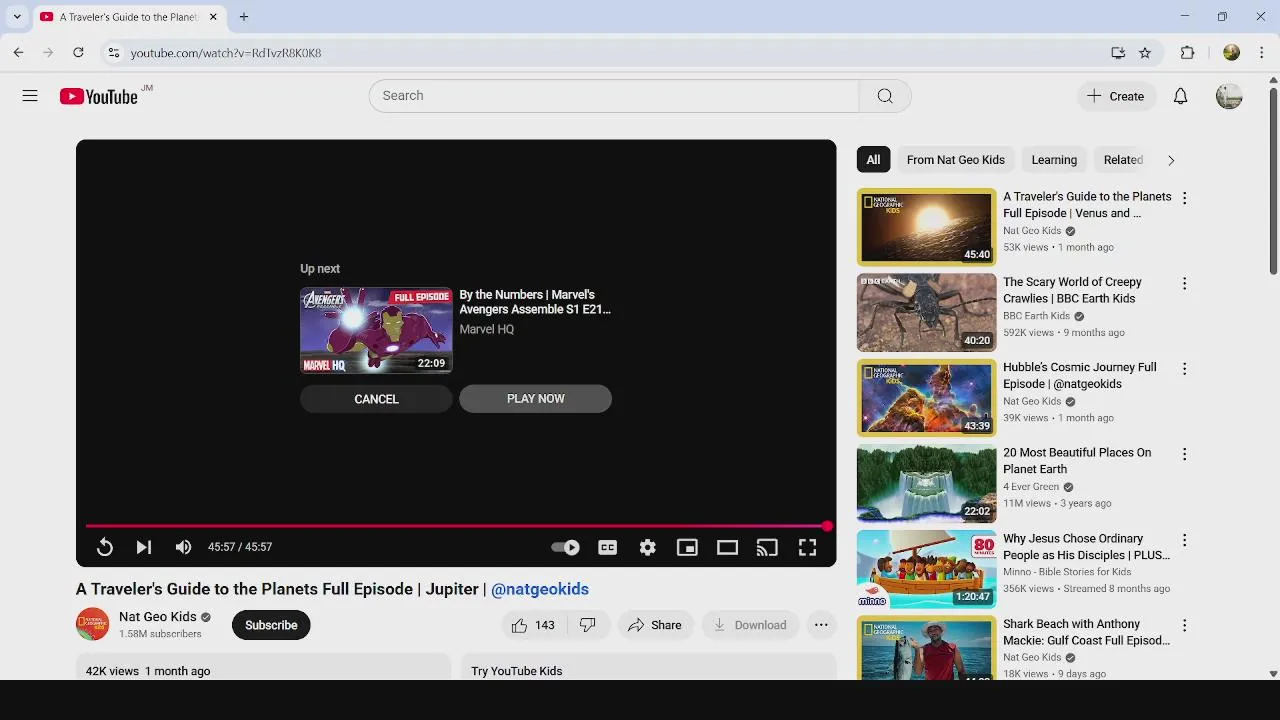Go to the YouTube home logo
The image size is (1280, 720).
tap(98, 96)
